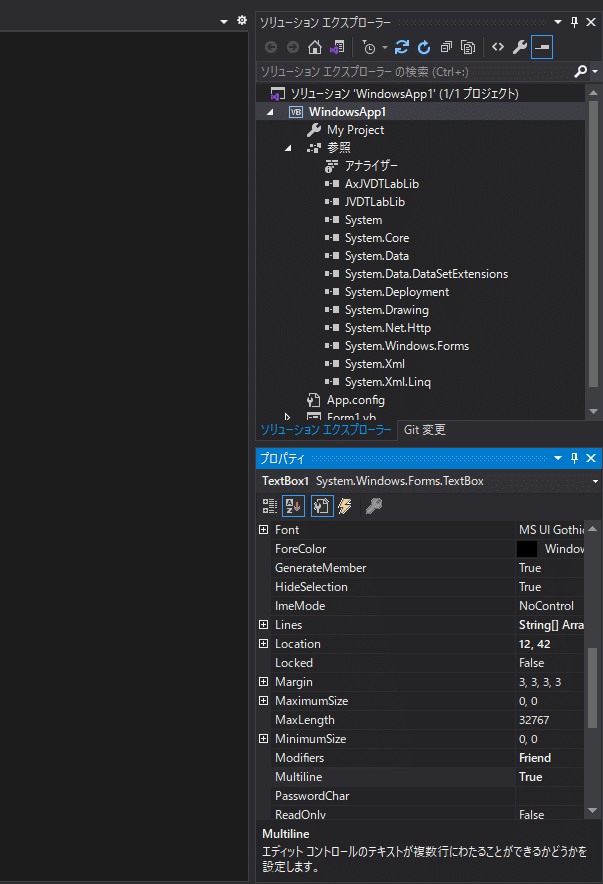Select the 'WindowsApp1' solution node

tap(404, 94)
